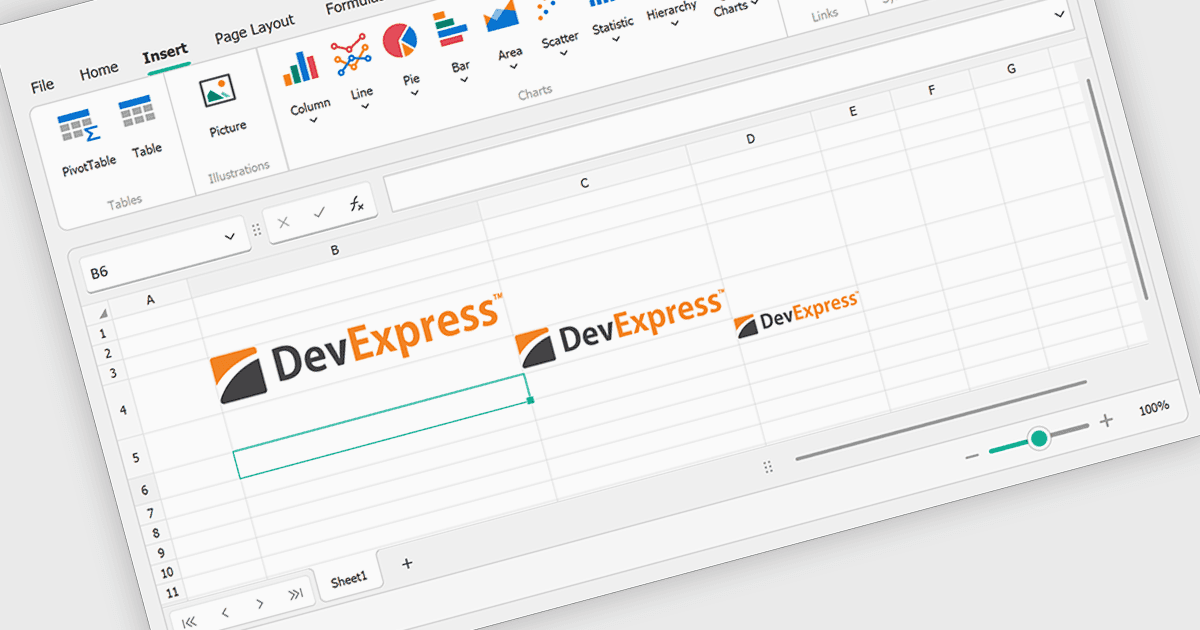1200x630 pixels.
Task: Go to the first sheet tab
Action: coord(190,621)
